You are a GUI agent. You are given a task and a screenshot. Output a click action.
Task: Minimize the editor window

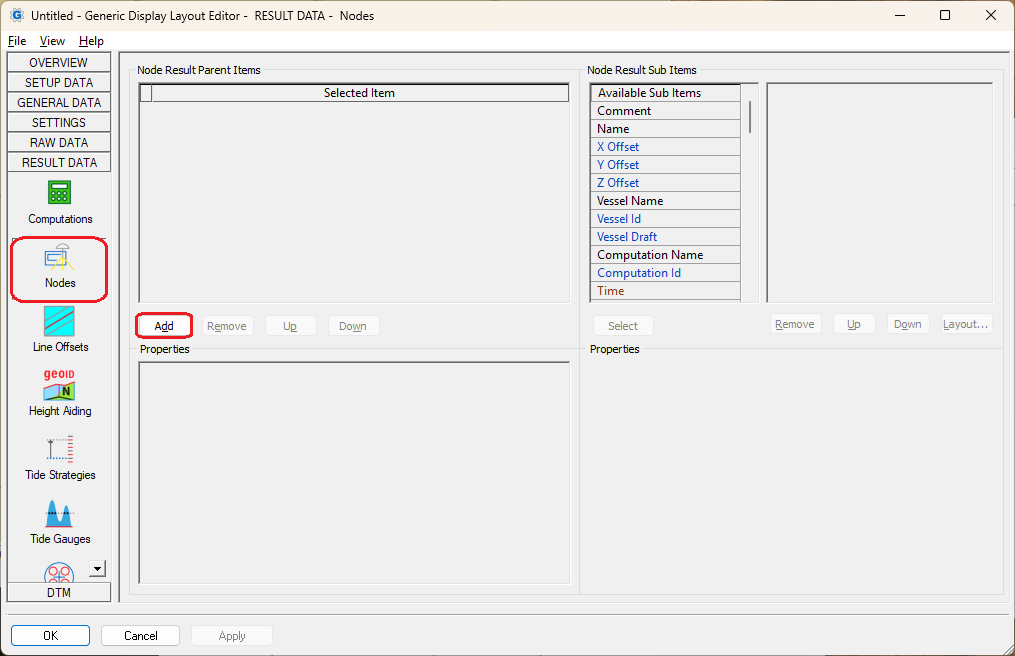tap(900, 15)
